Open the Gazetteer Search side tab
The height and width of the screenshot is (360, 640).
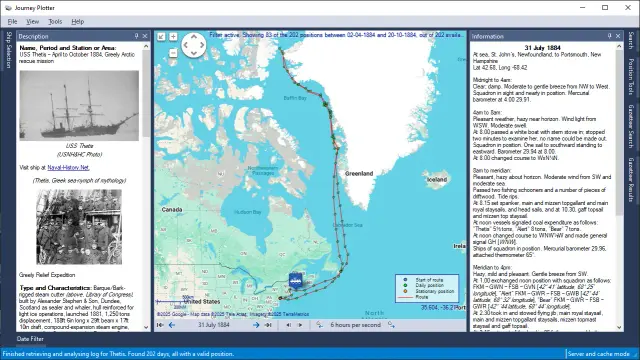point(631,126)
